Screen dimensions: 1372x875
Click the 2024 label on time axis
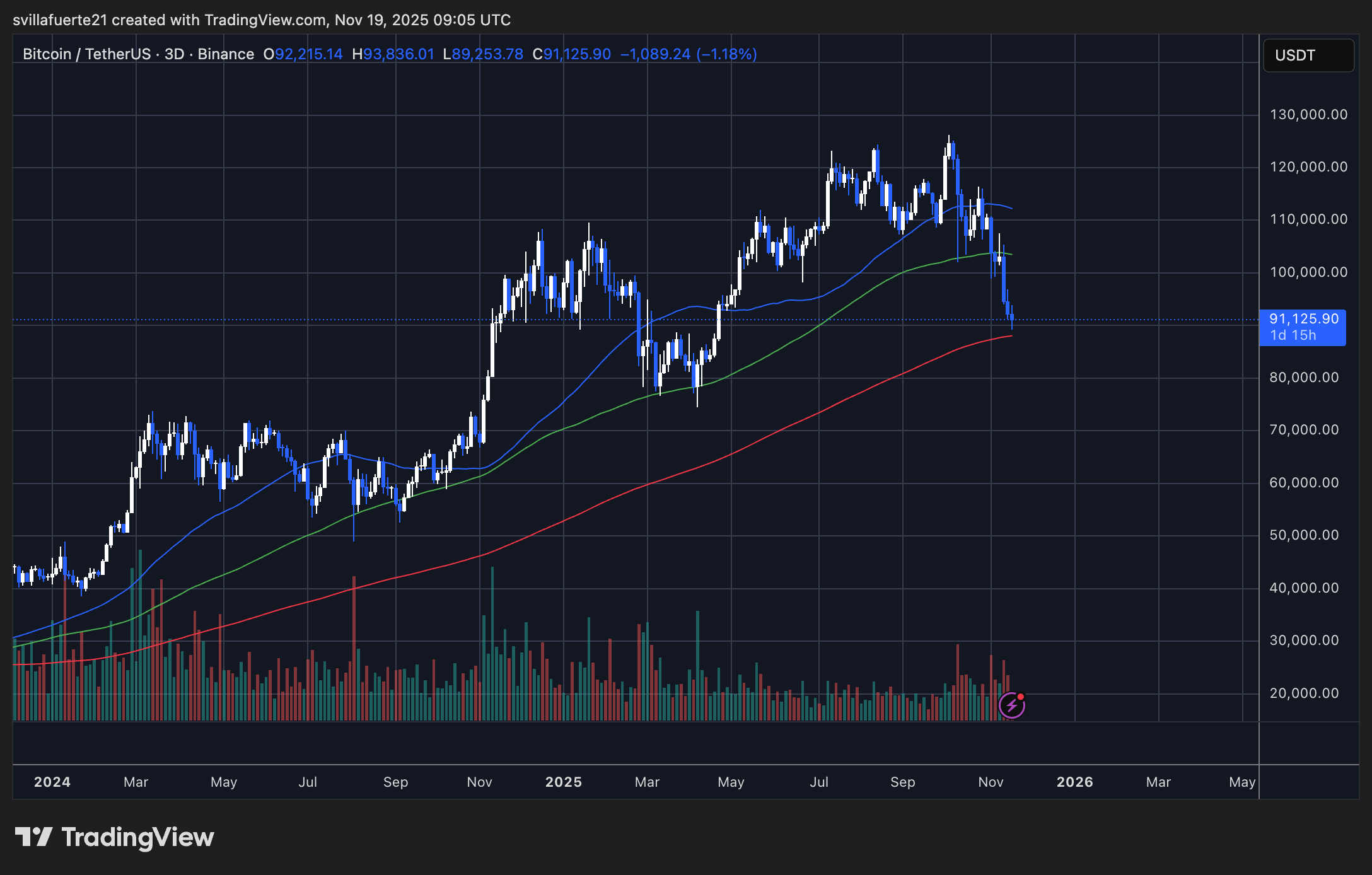[52, 782]
